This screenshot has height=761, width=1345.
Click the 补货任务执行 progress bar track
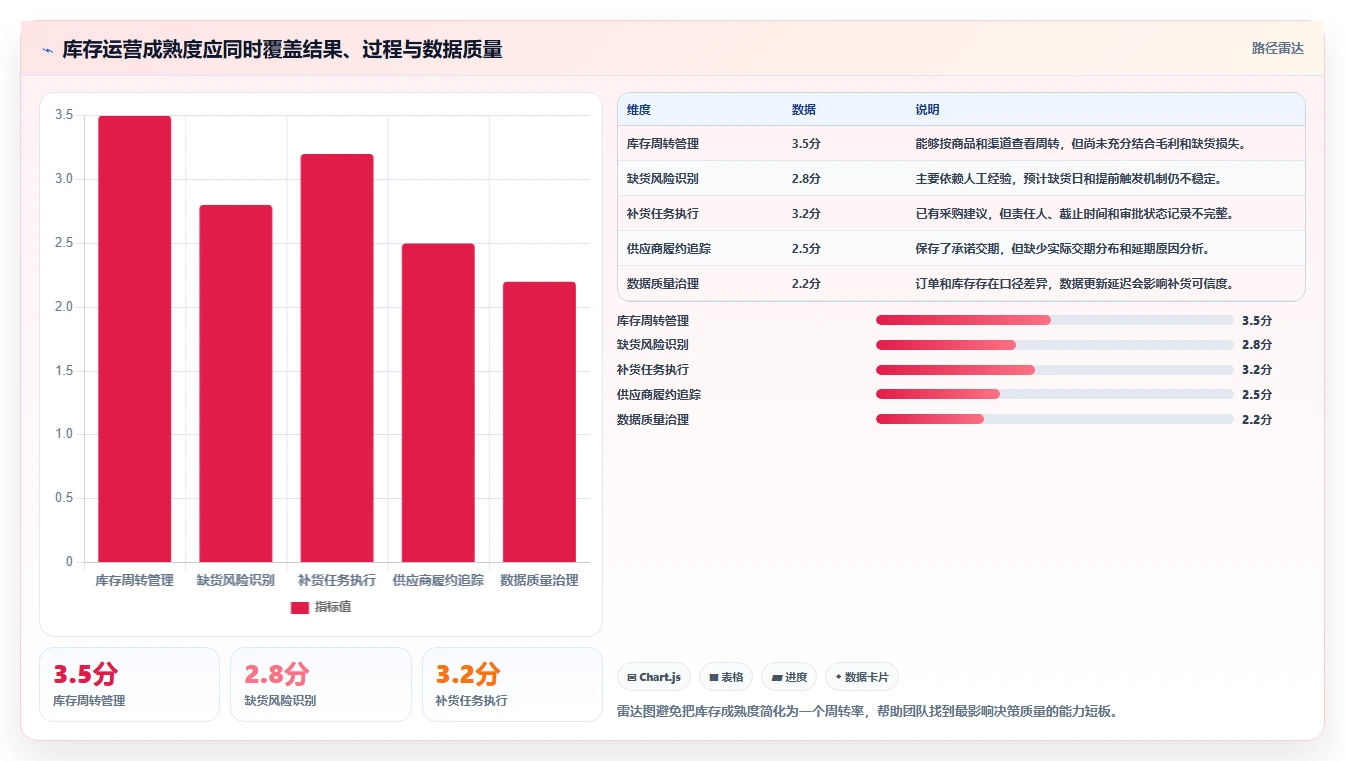tap(1054, 370)
